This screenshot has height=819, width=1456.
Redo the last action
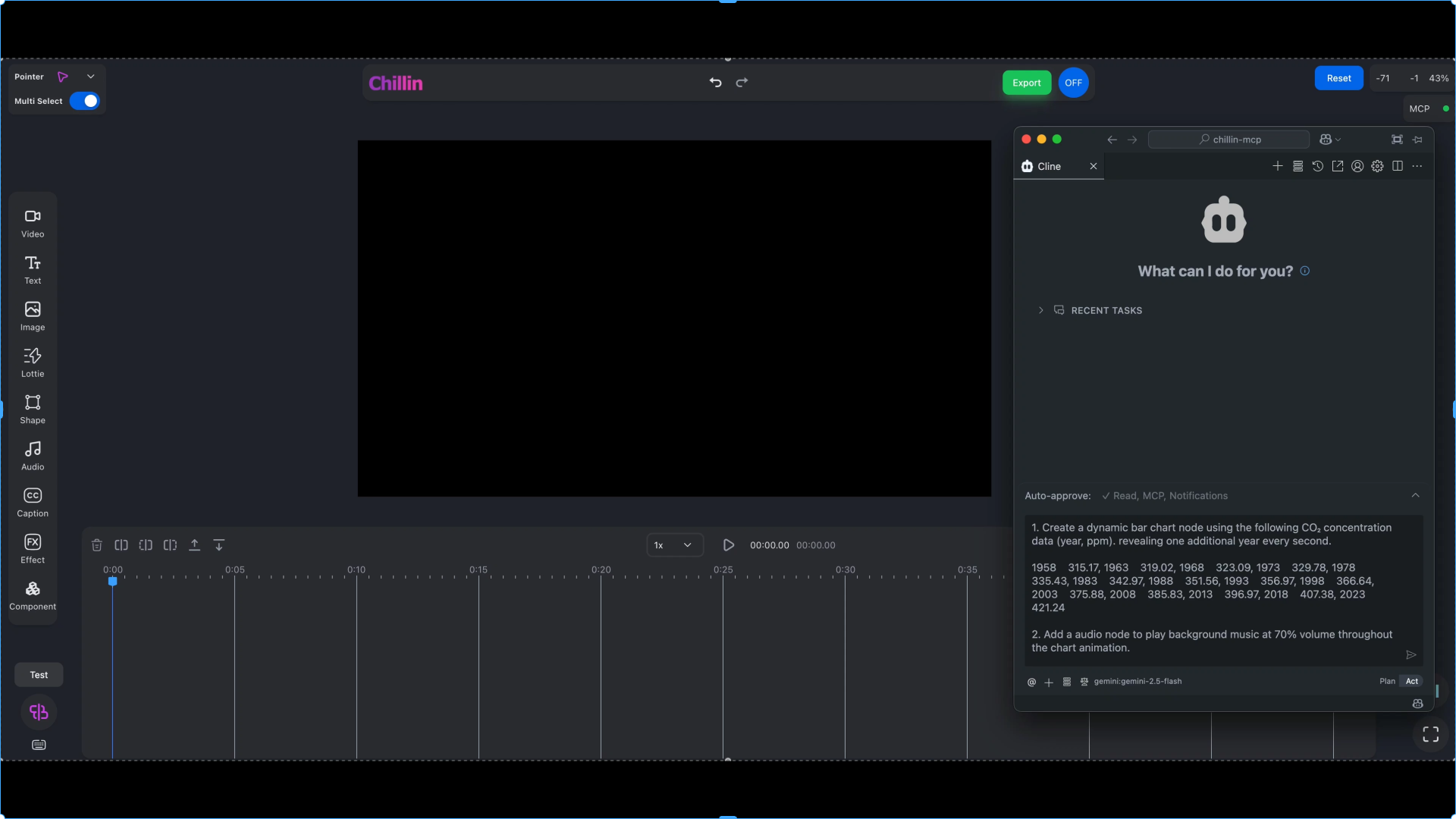pos(742,82)
